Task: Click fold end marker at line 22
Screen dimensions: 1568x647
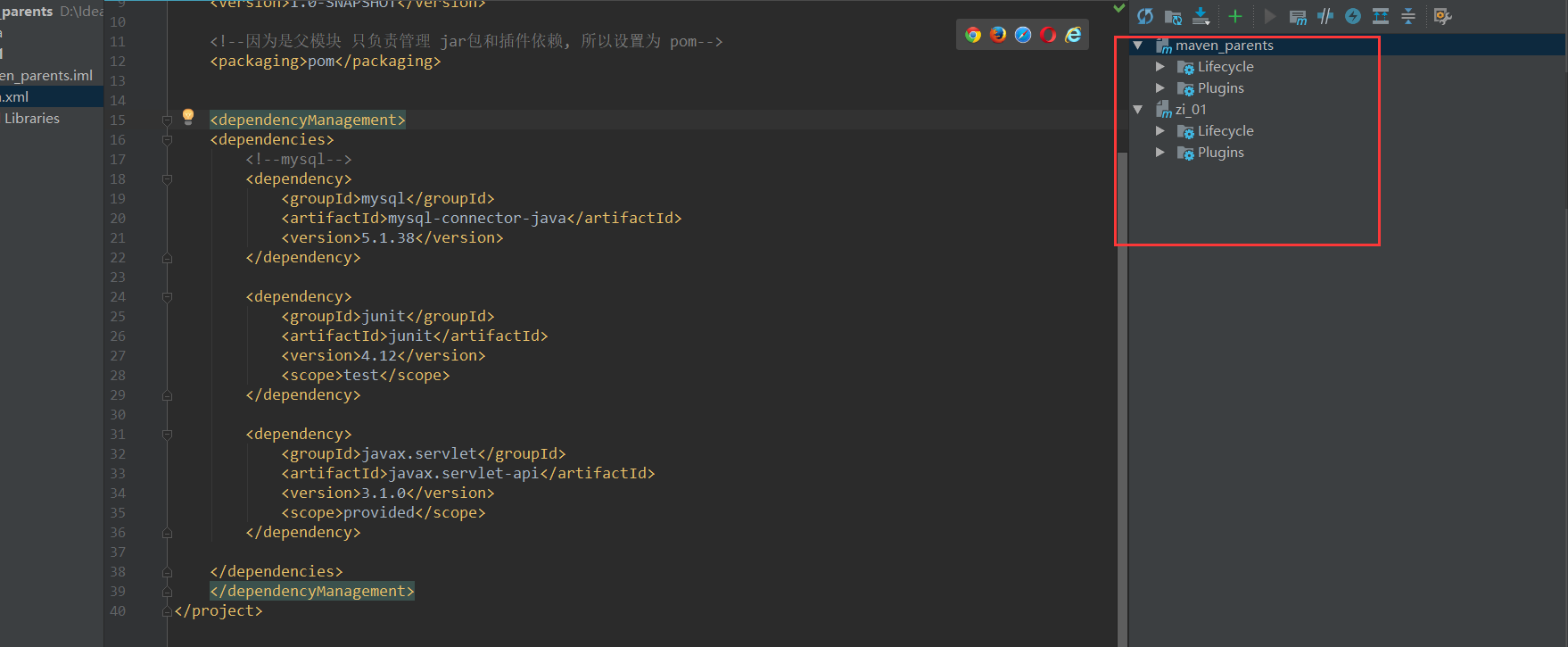Action: coord(167,257)
